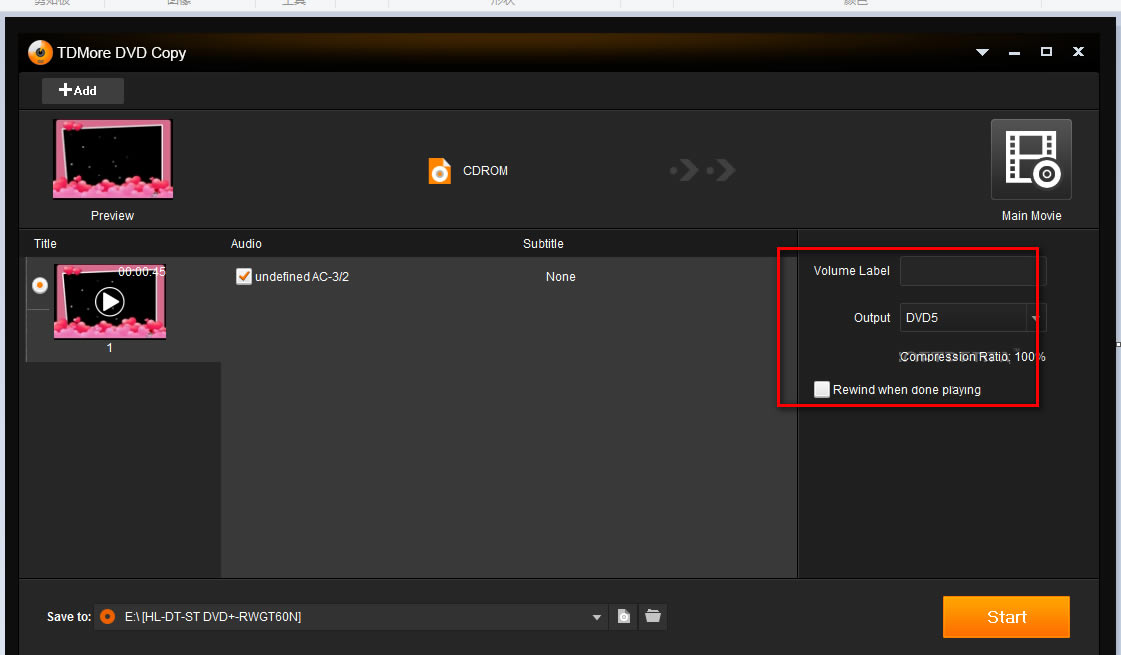The height and width of the screenshot is (655, 1121).
Task: Open the title bar dropdown menu arrow
Action: pyautogui.click(x=982, y=52)
